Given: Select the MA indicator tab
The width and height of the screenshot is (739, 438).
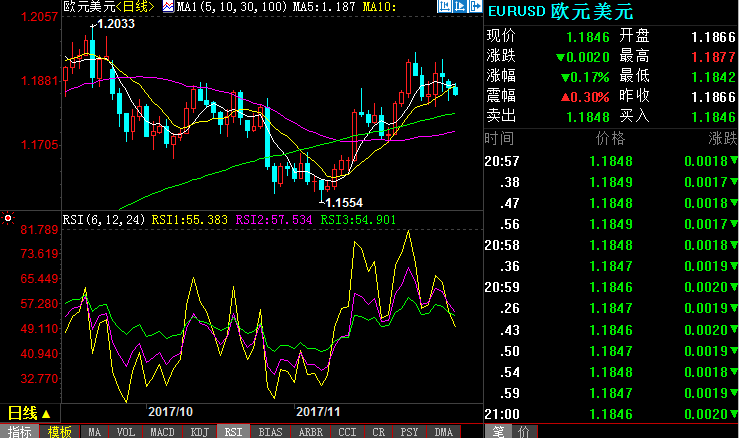Looking at the screenshot, I should pos(94,431).
